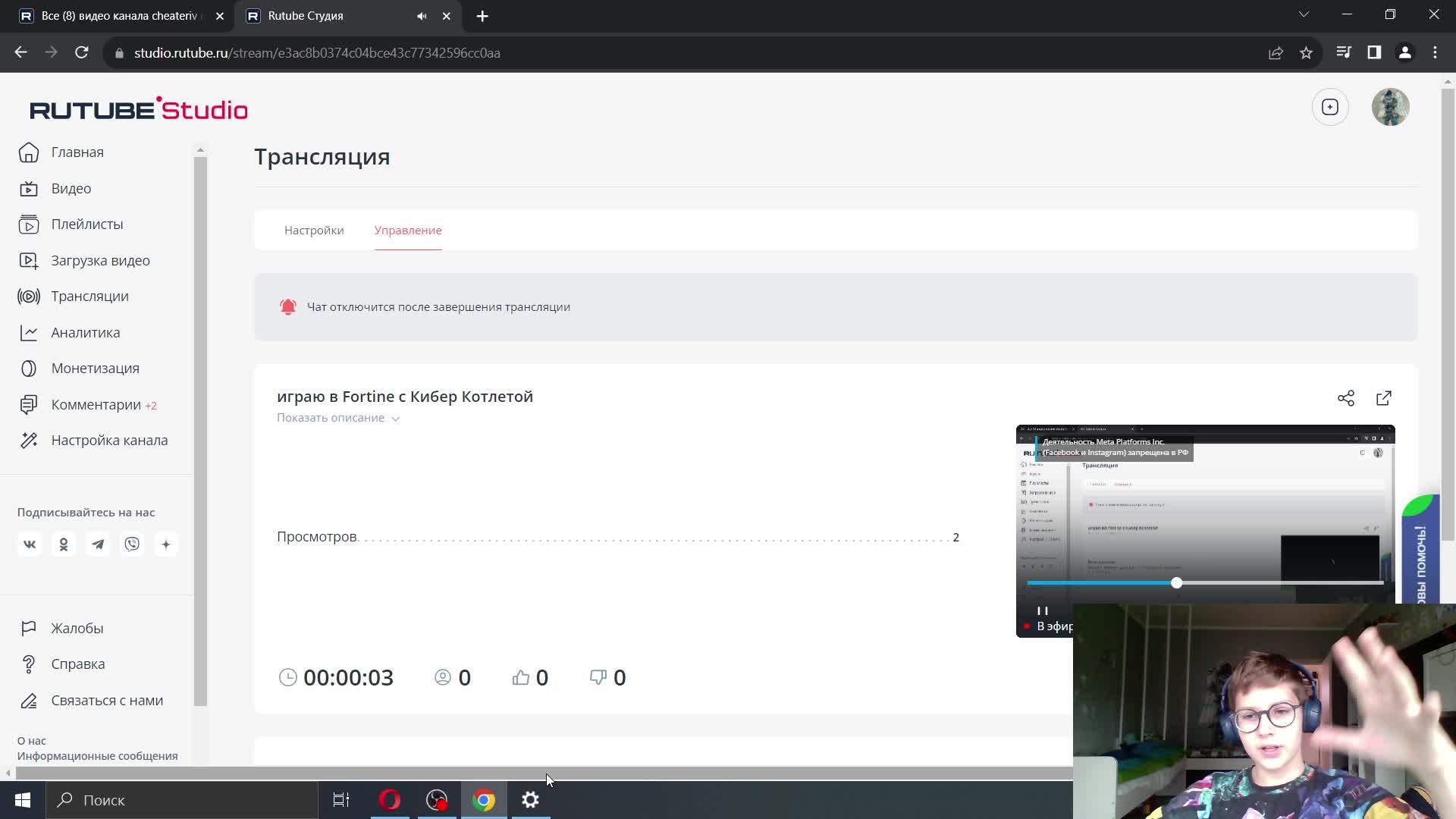Open Комментарии section in sidebar
The height and width of the screenshot is (819, 1456).
click(x=96, y=405)
